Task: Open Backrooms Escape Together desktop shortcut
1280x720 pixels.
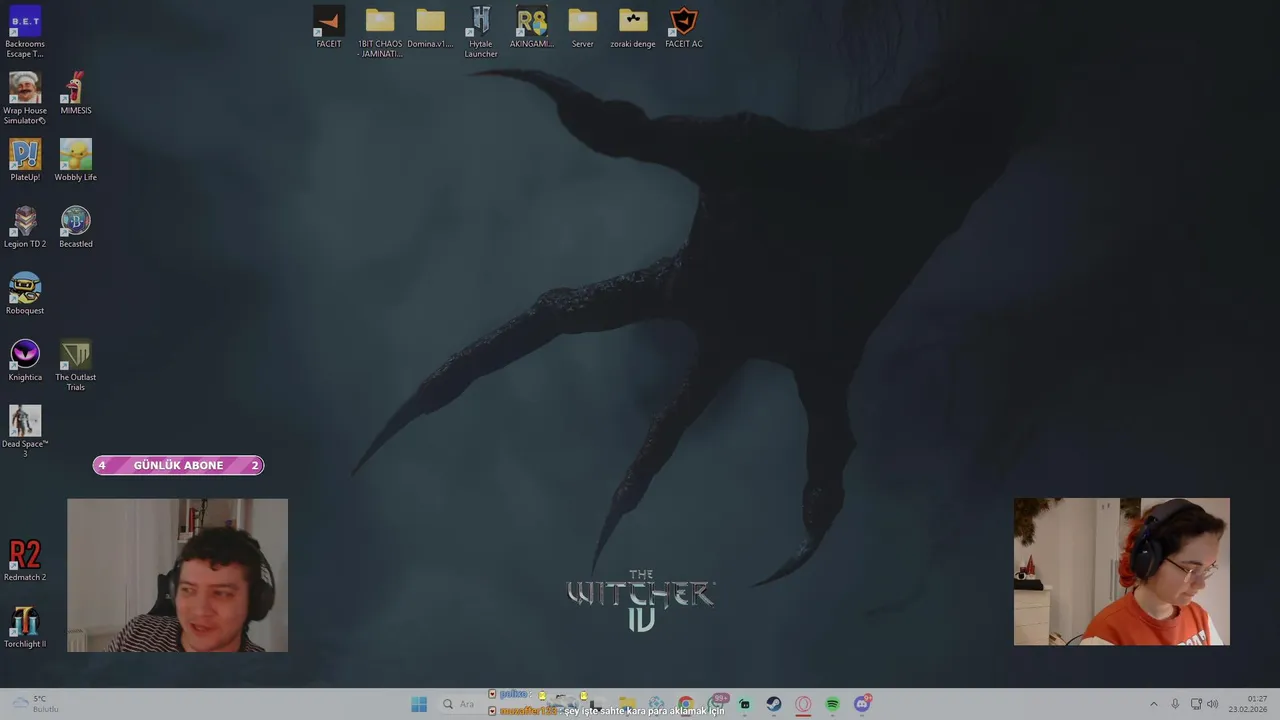Action: point(25,30)
